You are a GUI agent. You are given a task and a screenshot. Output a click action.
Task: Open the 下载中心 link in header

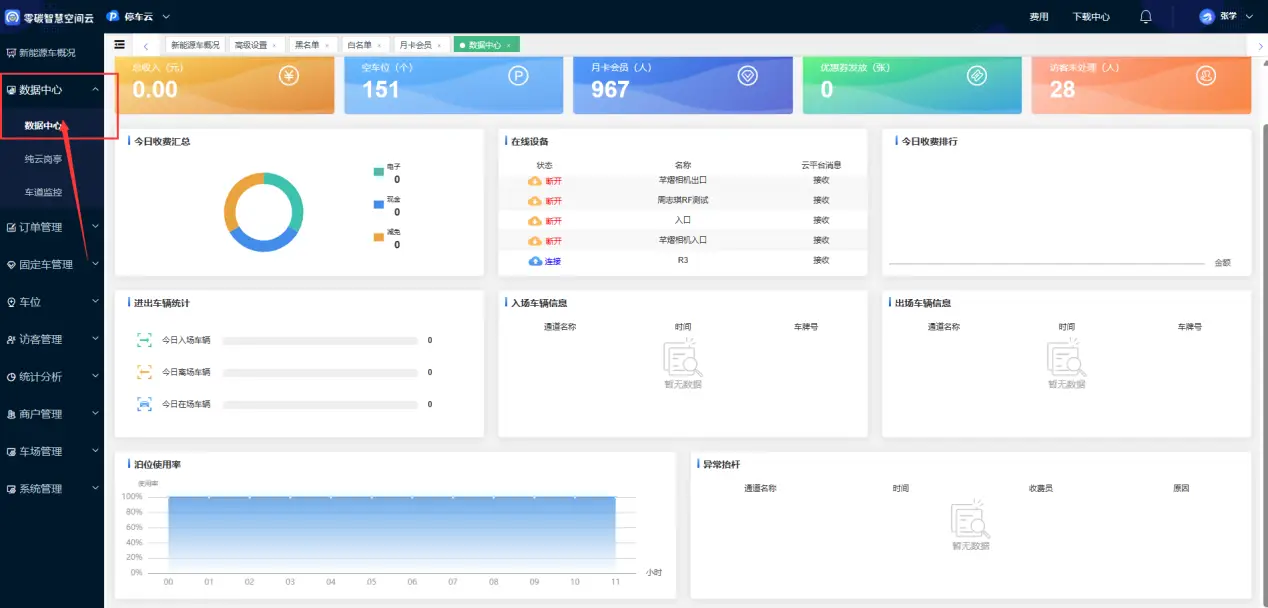click(x=1090, y=17)
